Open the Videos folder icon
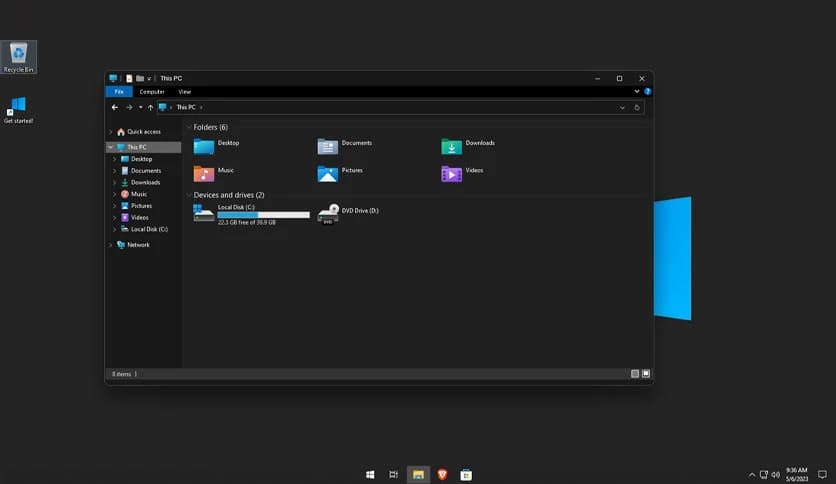Viewport: 836px width, 484px height. click(452, 174)
